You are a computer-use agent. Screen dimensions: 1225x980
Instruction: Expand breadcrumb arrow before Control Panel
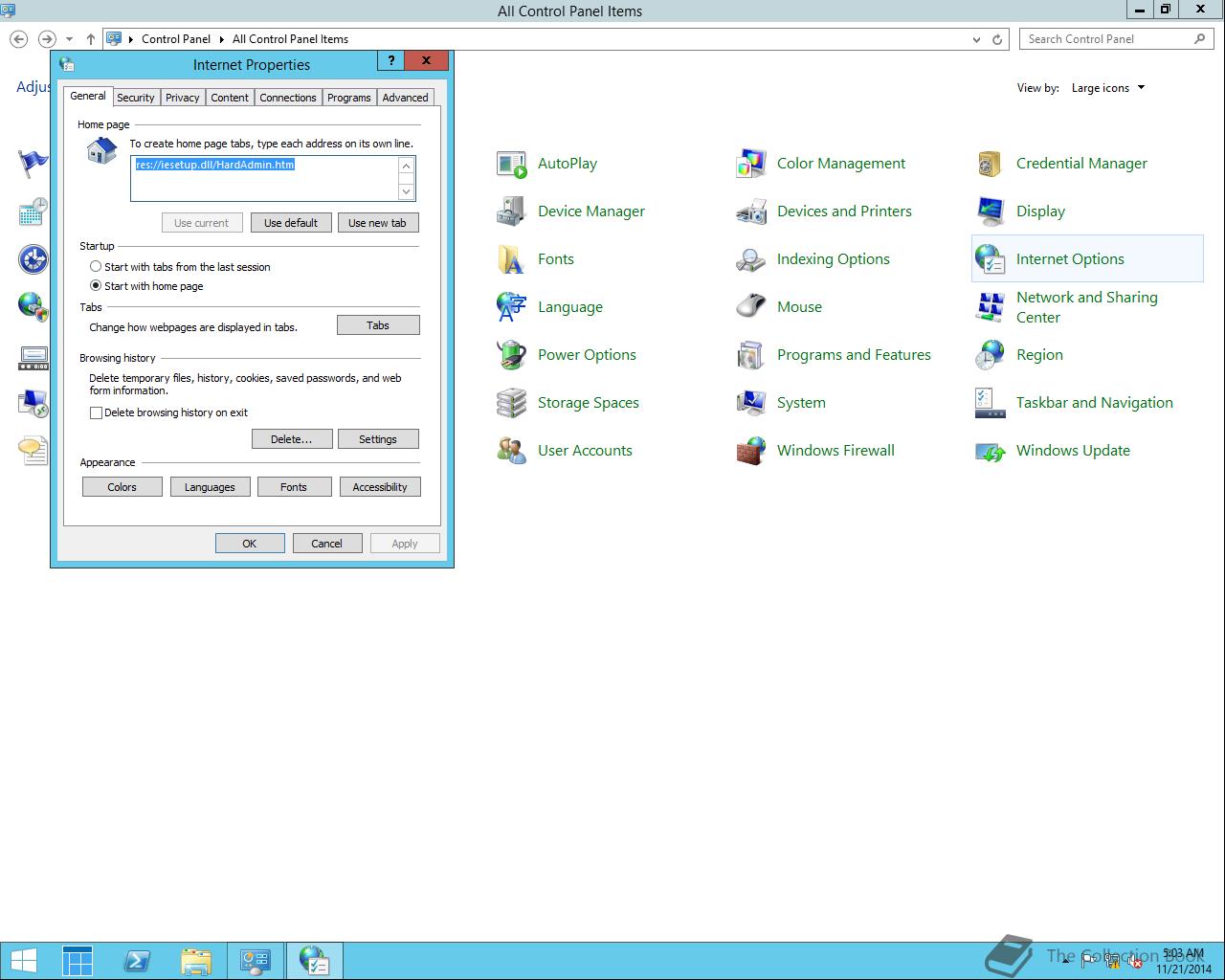pyautogui.click(x=131, y=39)
